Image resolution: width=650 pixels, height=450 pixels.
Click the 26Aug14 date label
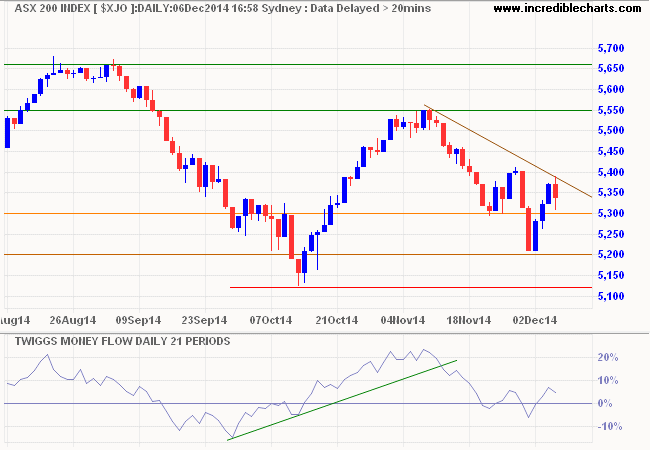[x=73, y=320]
